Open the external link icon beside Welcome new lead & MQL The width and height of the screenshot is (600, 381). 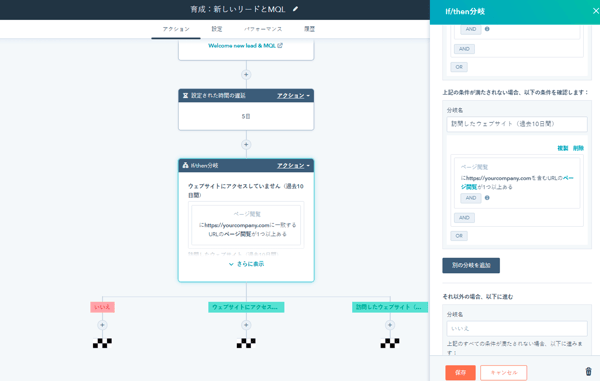pos(280,46)
